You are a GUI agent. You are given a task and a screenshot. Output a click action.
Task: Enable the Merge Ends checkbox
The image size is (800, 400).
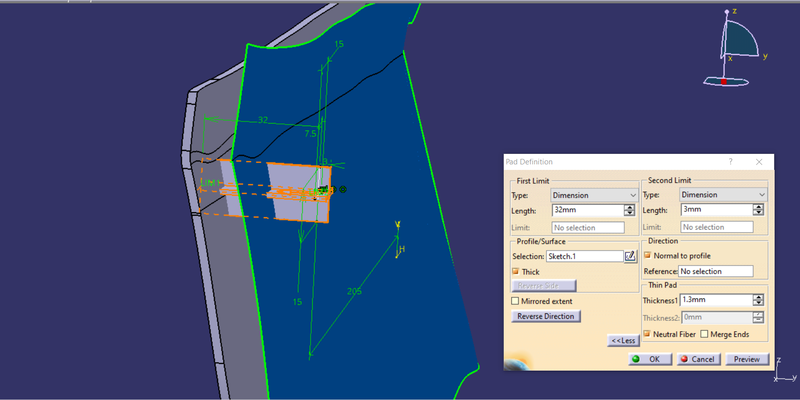(x=705, y=333)
